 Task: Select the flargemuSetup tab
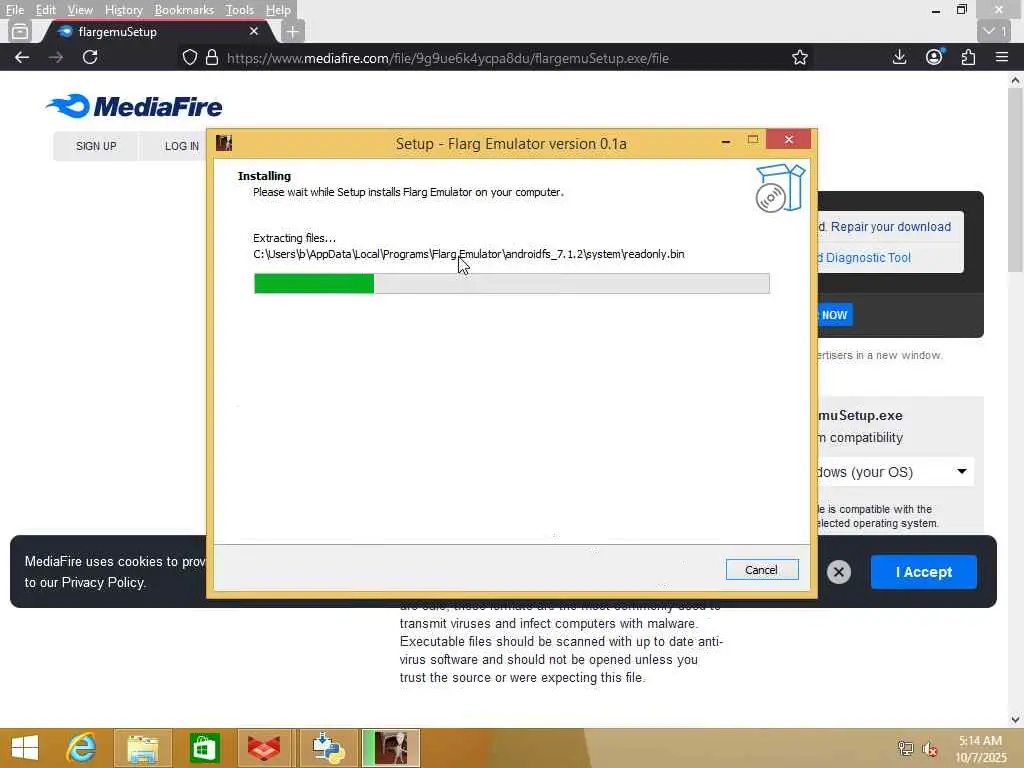(x=157, y=31)
